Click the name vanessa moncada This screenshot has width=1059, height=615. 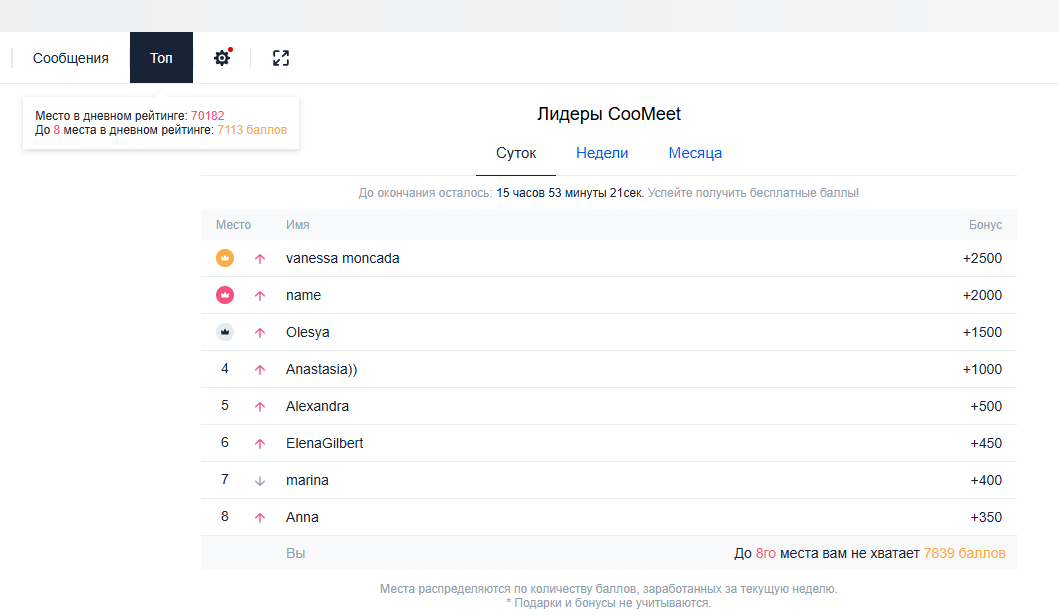click(343, 258)
